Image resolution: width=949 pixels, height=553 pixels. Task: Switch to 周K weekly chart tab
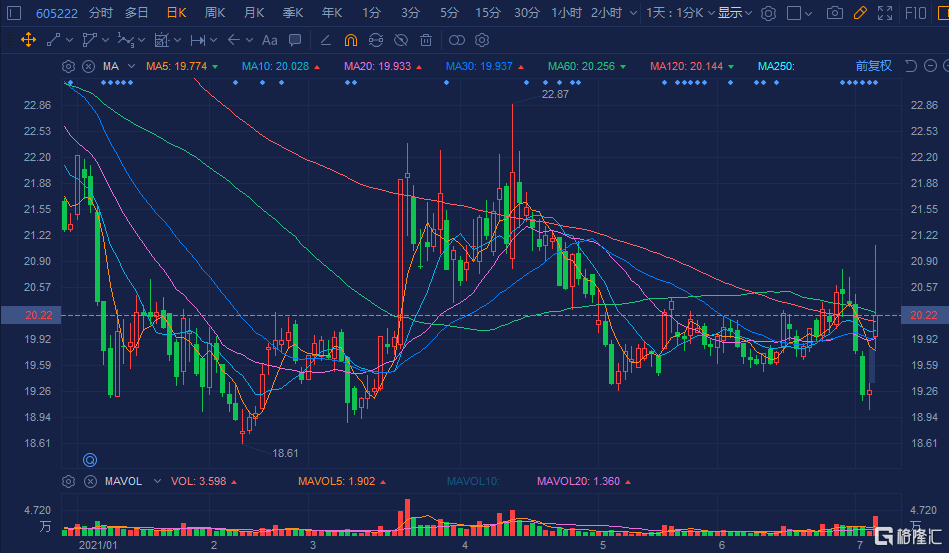click(215, 13)
